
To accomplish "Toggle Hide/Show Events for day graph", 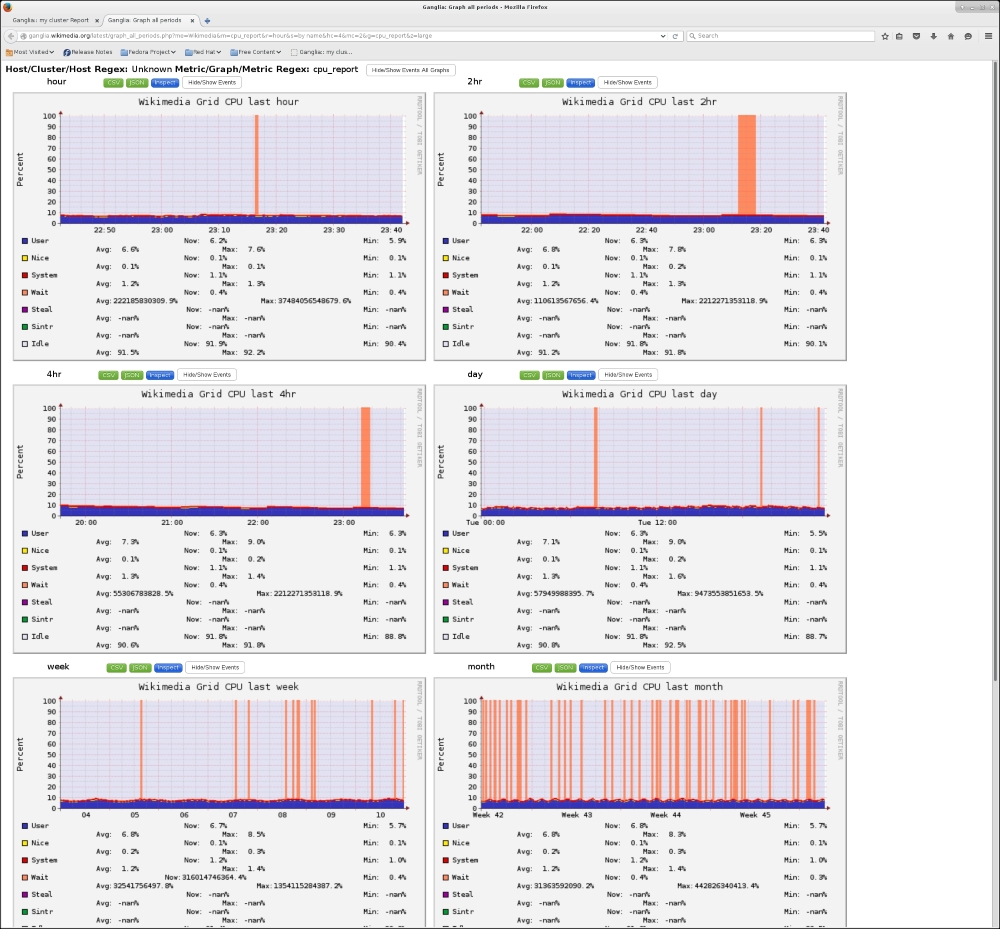I will click(628, 375).
